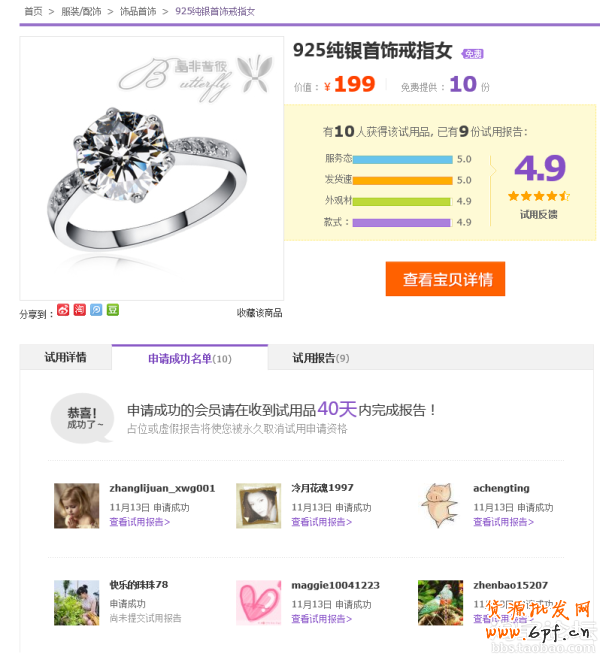Image resolution: width=600 pixels, height=654 pixels.
Task: Open maggie10041223's pink heart avatar
Action: pyautogui.click(x=259, y=603)
